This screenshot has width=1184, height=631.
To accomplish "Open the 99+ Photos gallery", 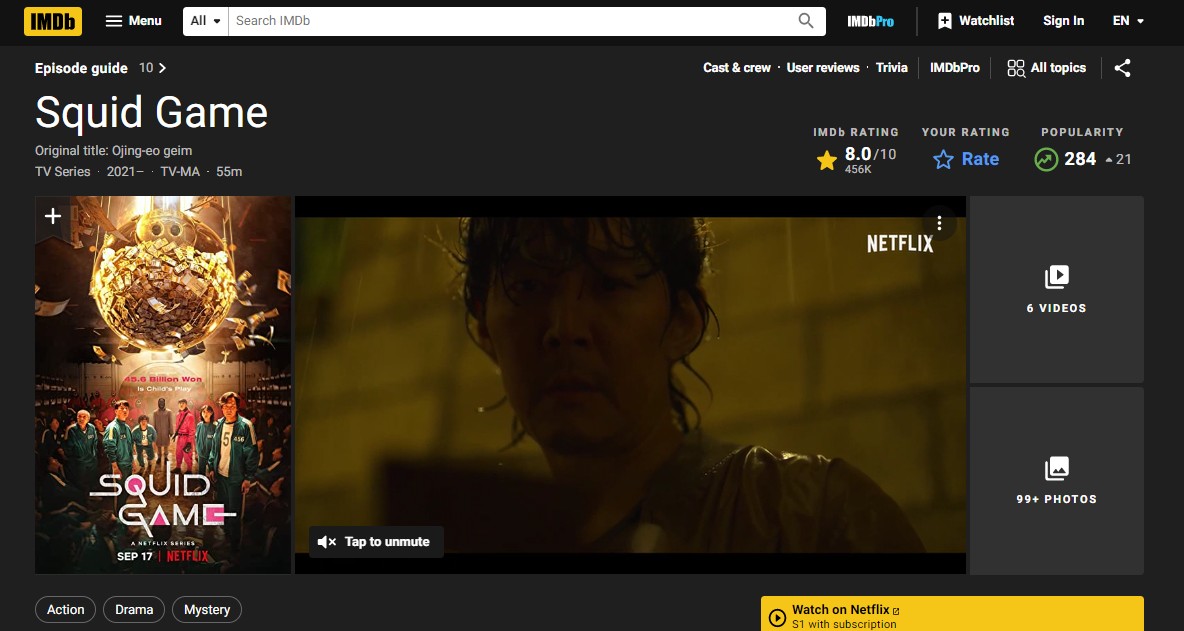I will pos(1056,481).
